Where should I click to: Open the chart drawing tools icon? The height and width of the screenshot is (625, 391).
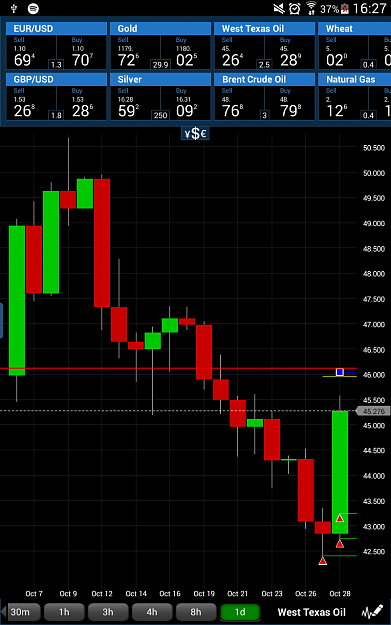point(372,611)
